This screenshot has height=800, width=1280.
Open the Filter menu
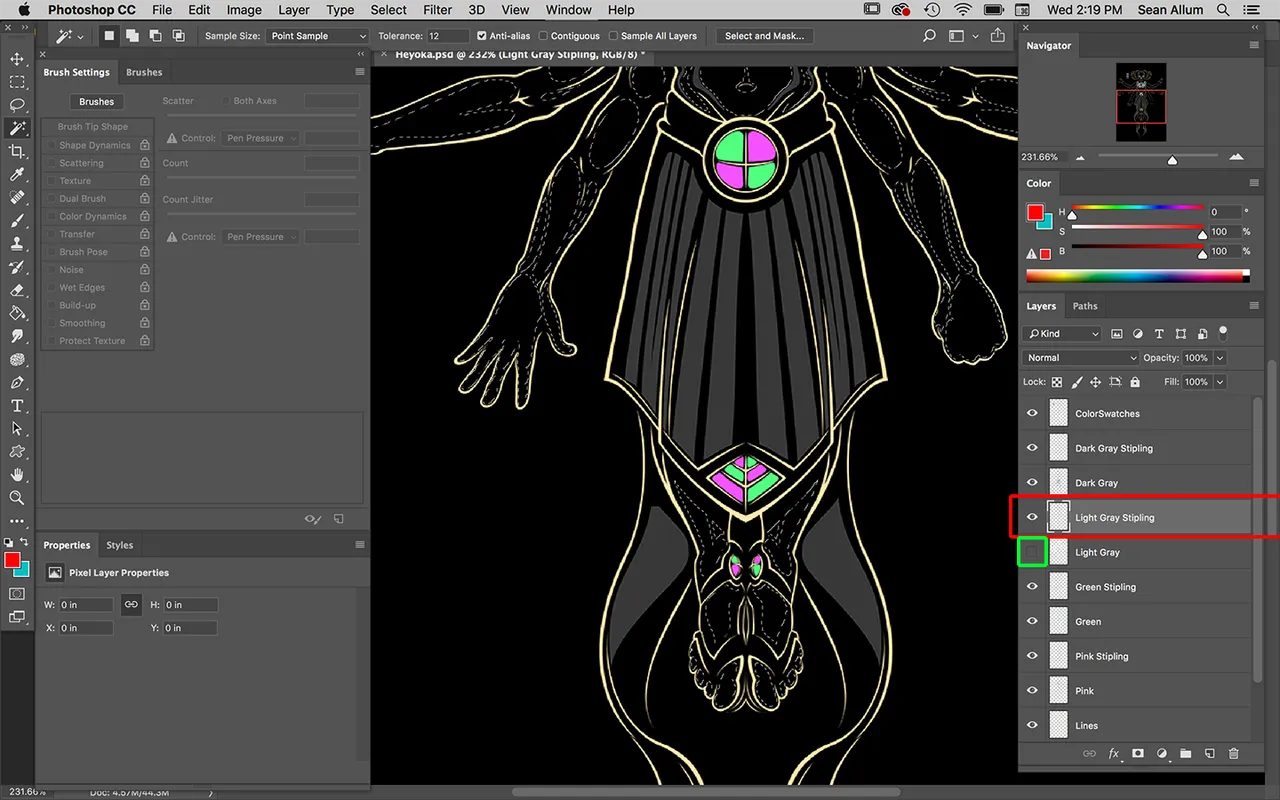(437, 10)
